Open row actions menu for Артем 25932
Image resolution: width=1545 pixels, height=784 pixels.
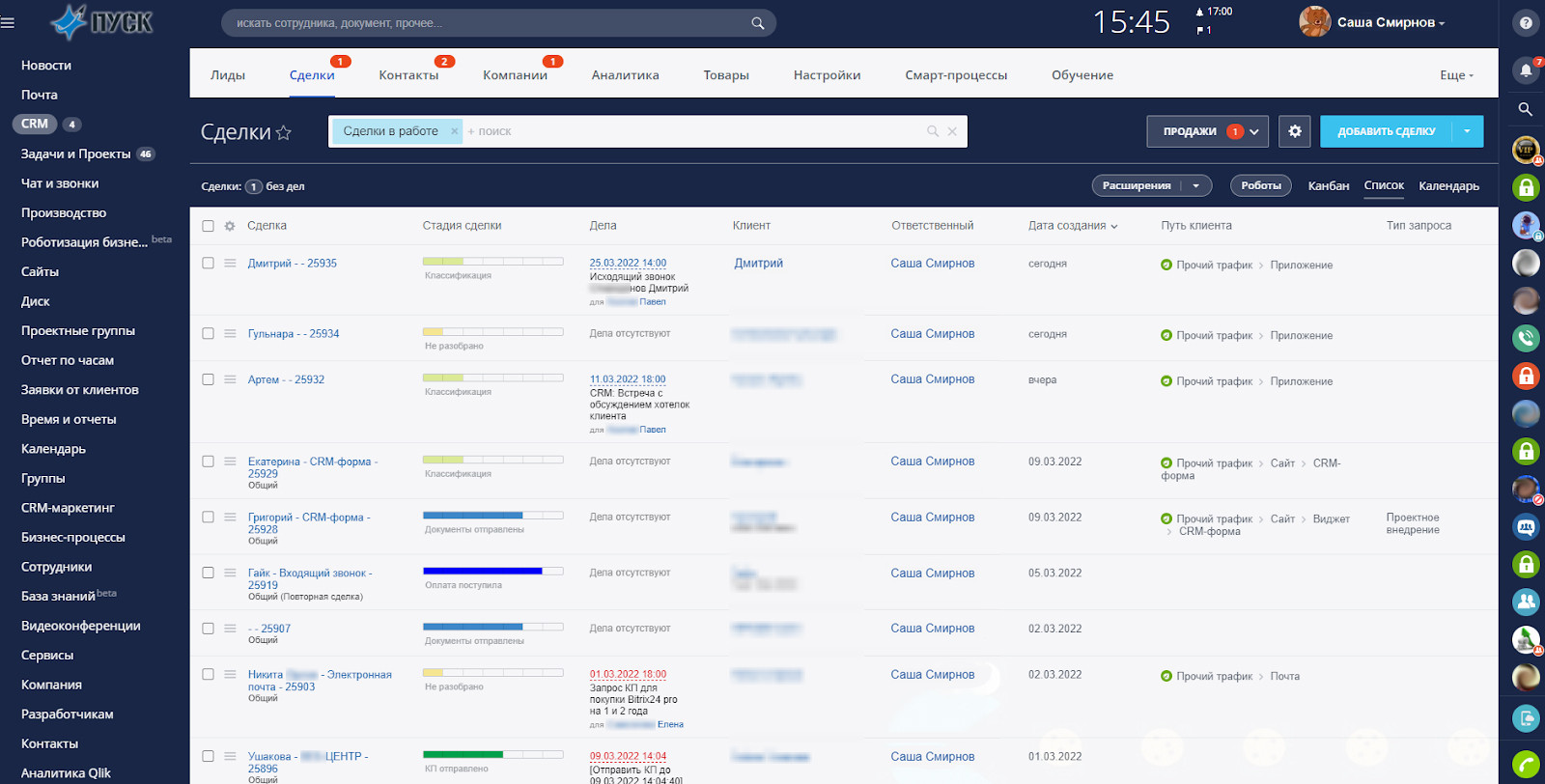230,379
